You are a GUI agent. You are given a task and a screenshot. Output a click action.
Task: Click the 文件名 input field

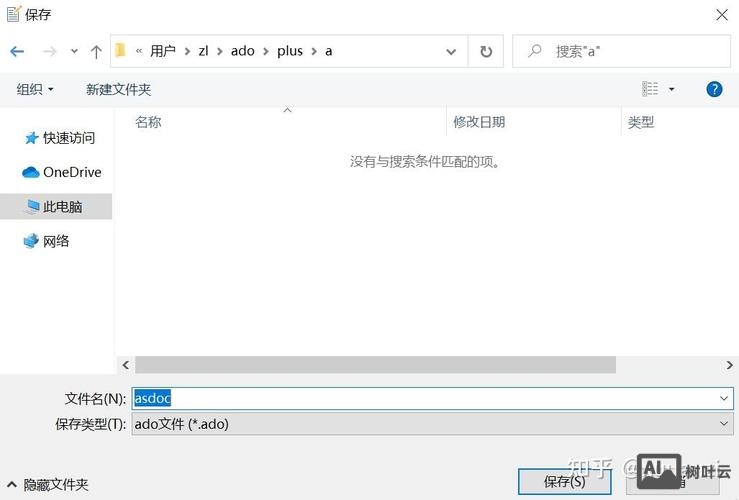pos(423,398)
